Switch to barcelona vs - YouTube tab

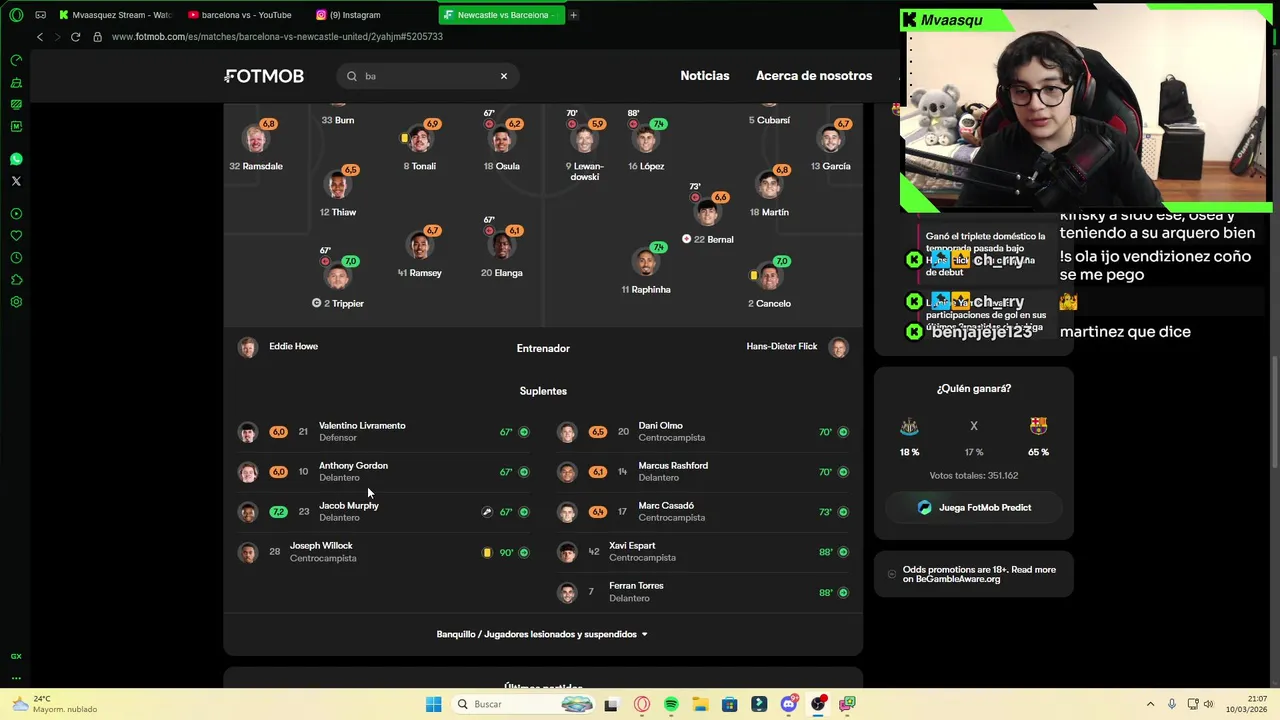click(246, 15)
